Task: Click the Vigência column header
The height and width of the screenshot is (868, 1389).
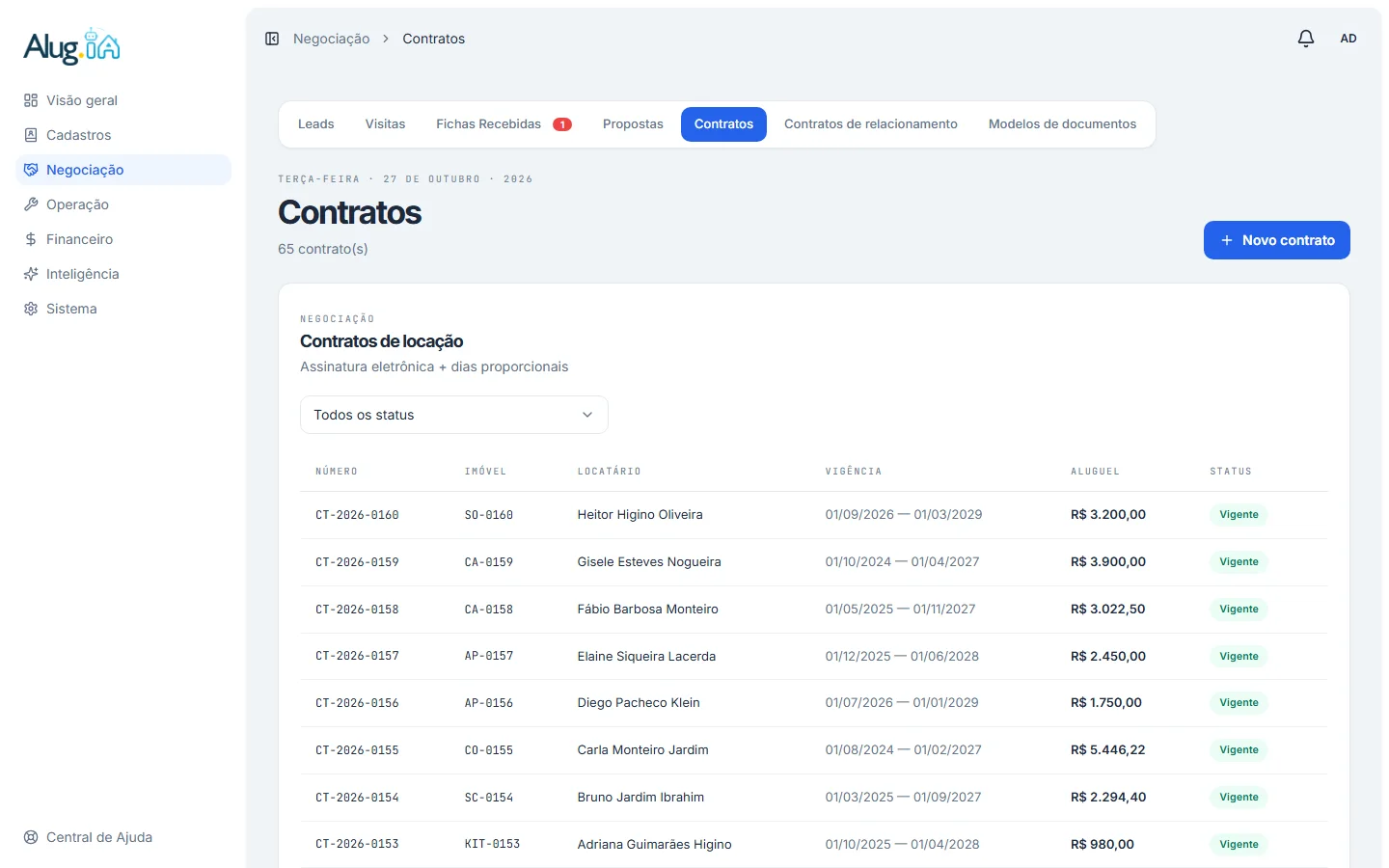Action: [x=854, y=472]
